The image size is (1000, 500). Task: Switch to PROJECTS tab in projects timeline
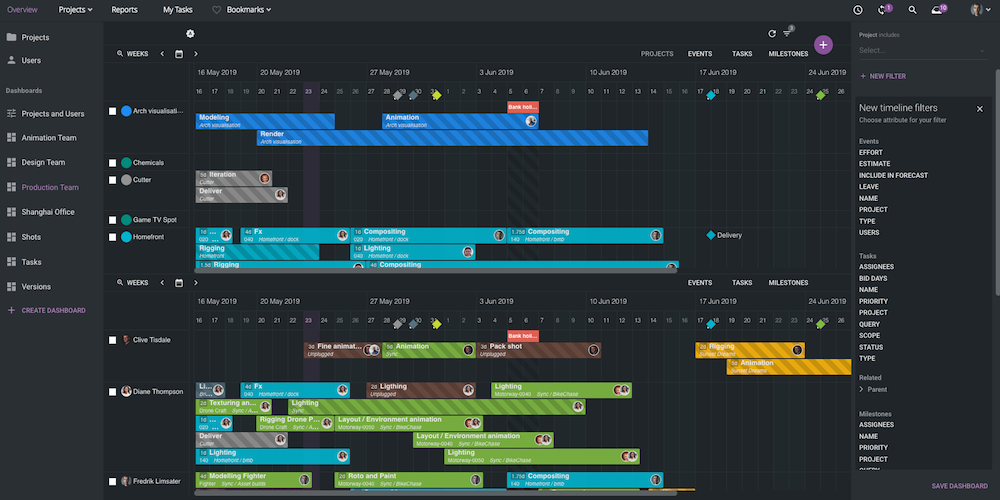(657, 54)
